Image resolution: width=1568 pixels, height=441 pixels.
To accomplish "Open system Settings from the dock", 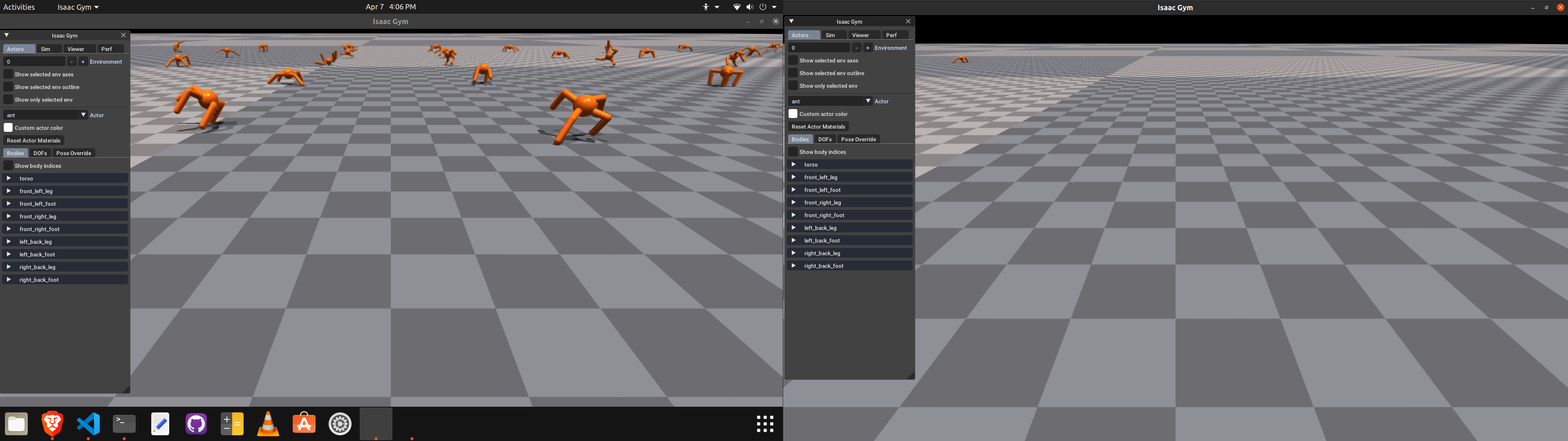I will (x=340, y=423).
